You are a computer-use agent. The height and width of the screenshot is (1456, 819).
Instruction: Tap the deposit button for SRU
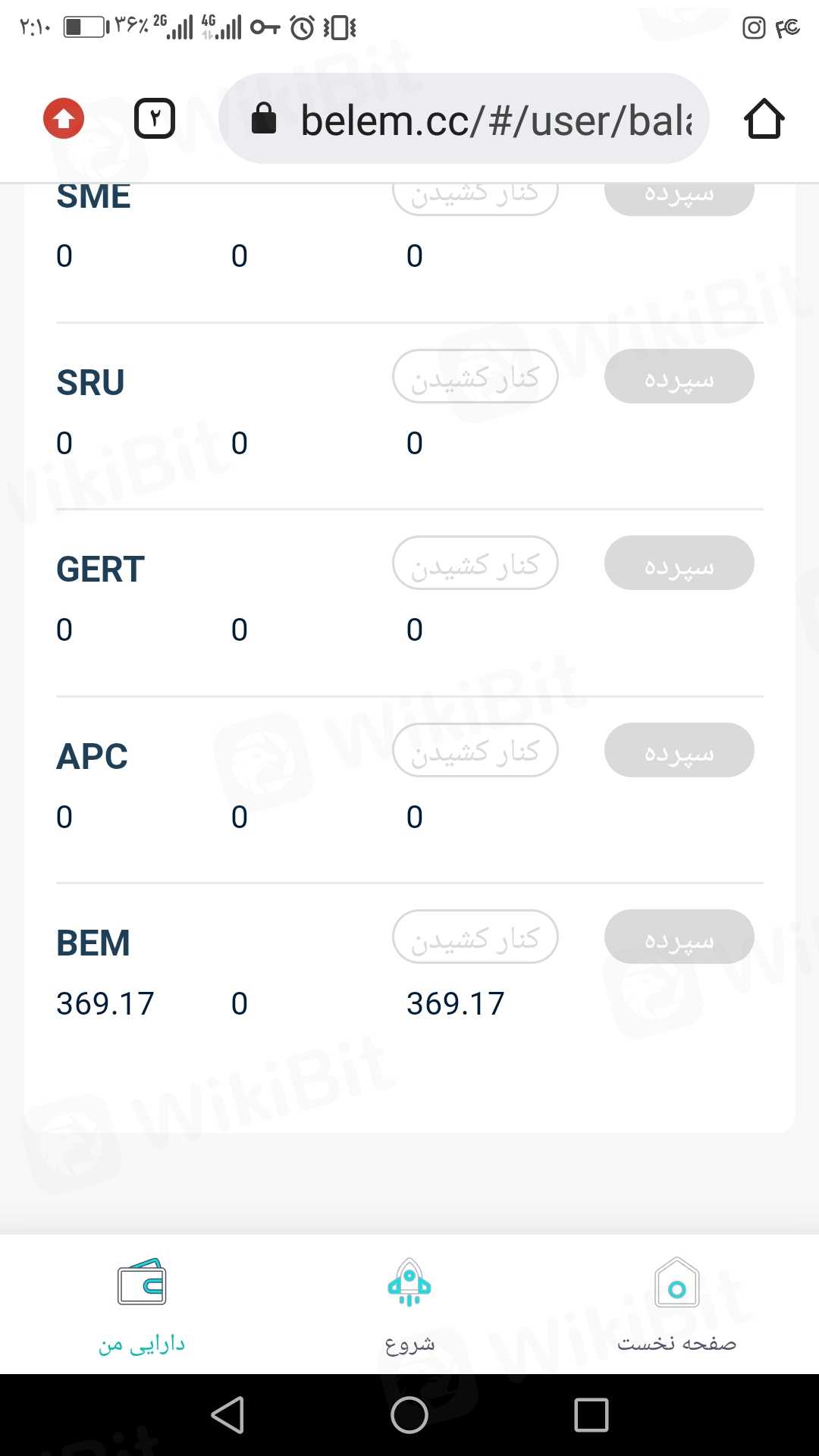coord(679,377)
